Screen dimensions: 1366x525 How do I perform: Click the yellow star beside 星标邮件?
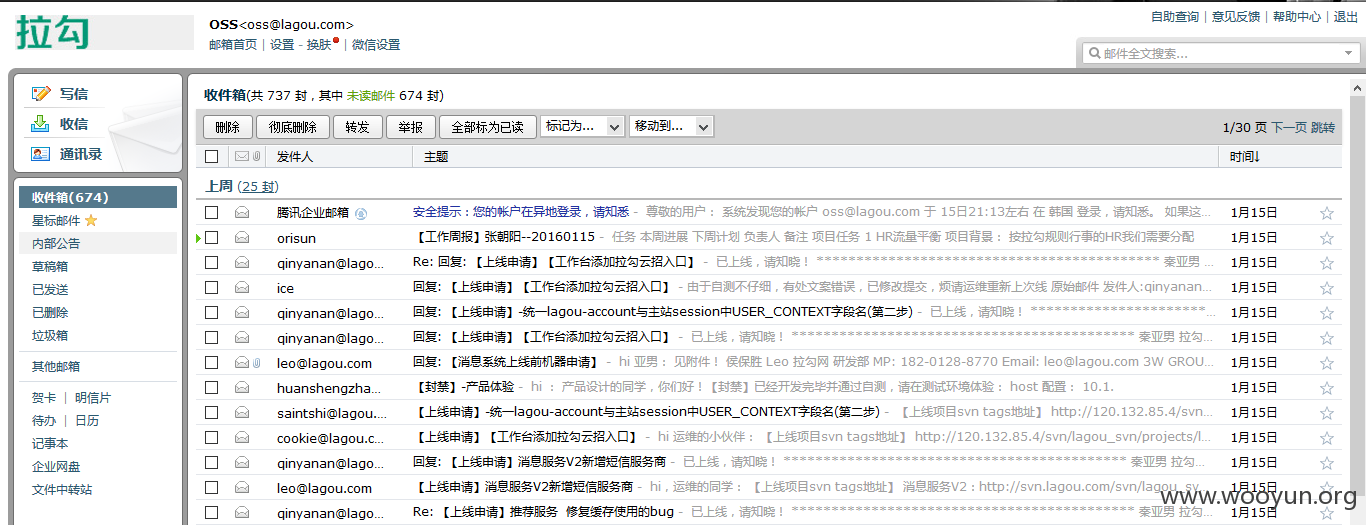click(x=91, y=220)
